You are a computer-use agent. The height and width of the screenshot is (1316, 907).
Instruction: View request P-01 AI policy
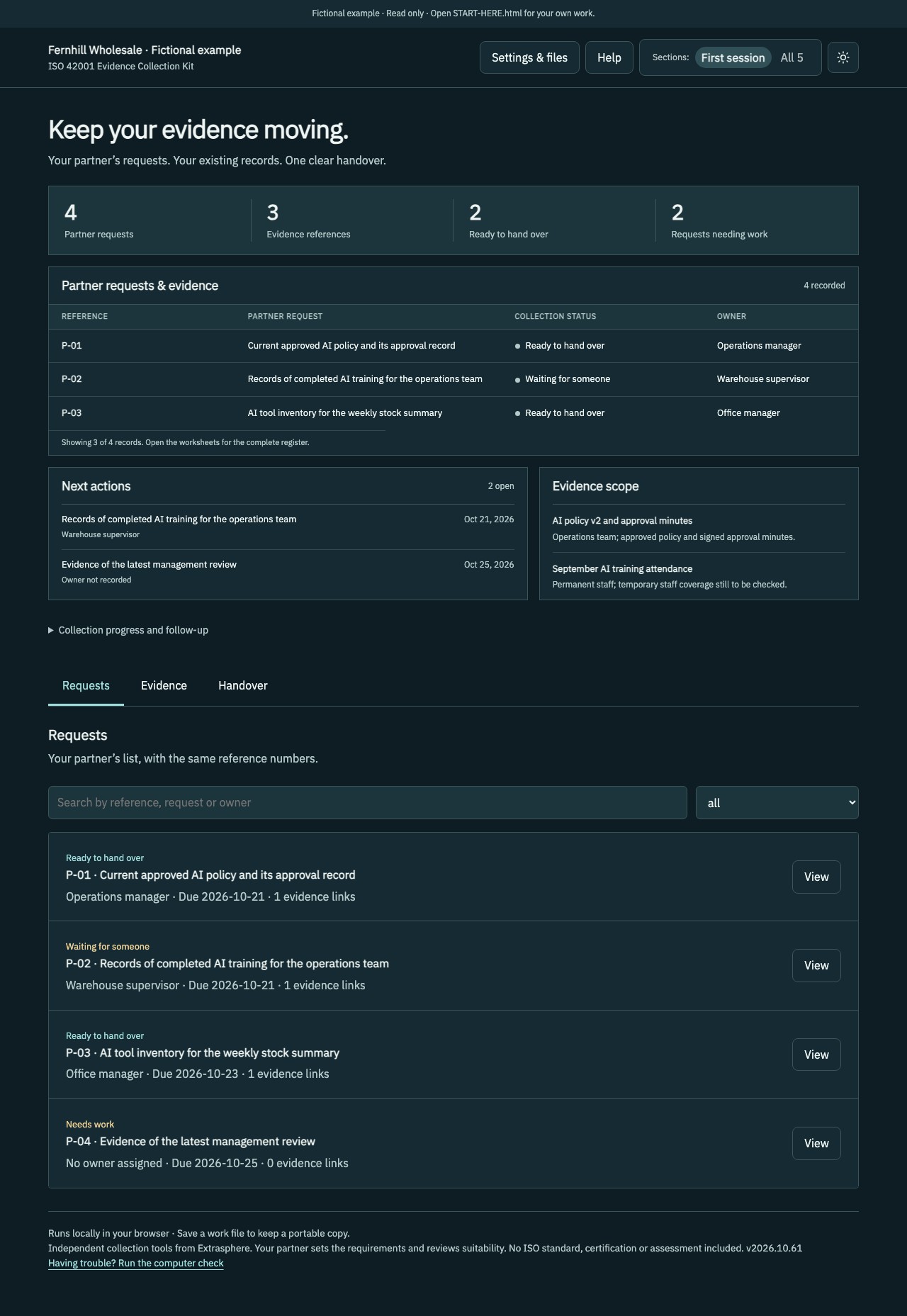pyautogui.click(x=816, y=877)
